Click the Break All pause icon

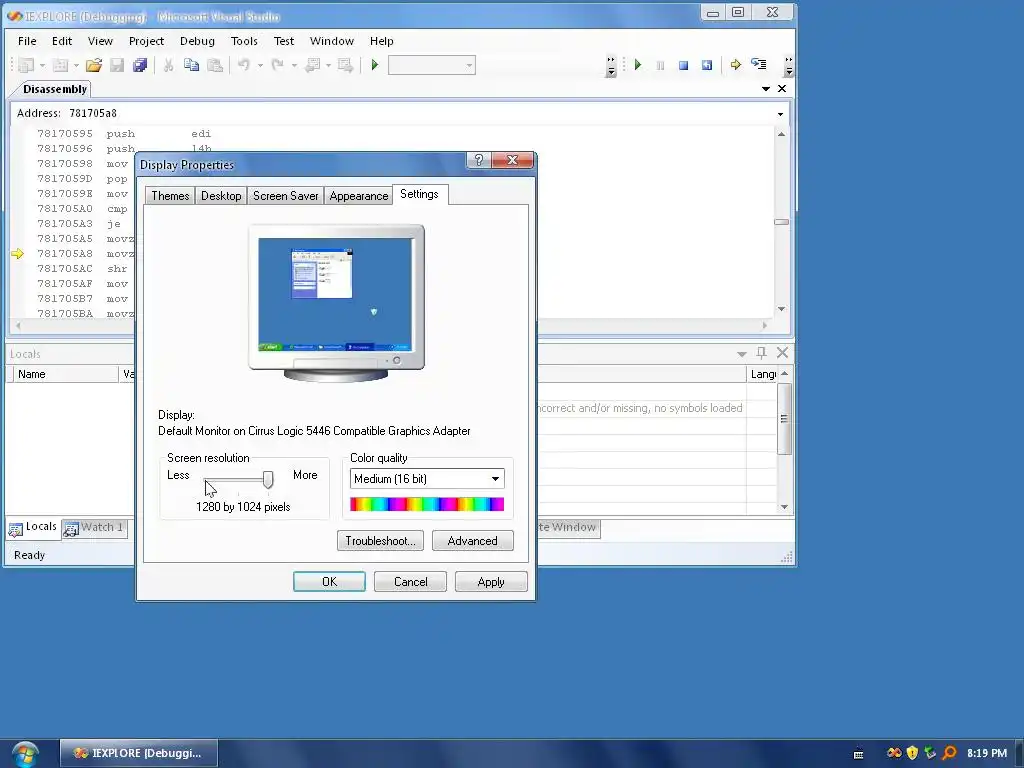660,65
